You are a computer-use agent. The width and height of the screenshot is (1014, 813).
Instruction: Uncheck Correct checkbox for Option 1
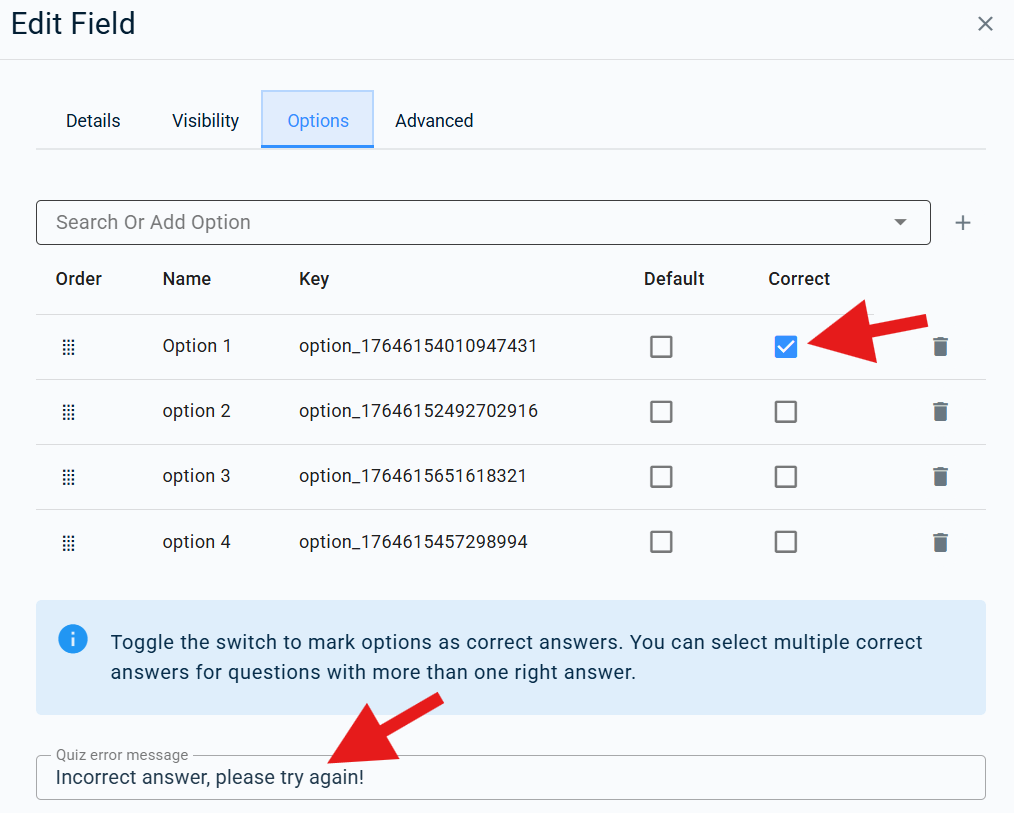[x=786, y=347]
